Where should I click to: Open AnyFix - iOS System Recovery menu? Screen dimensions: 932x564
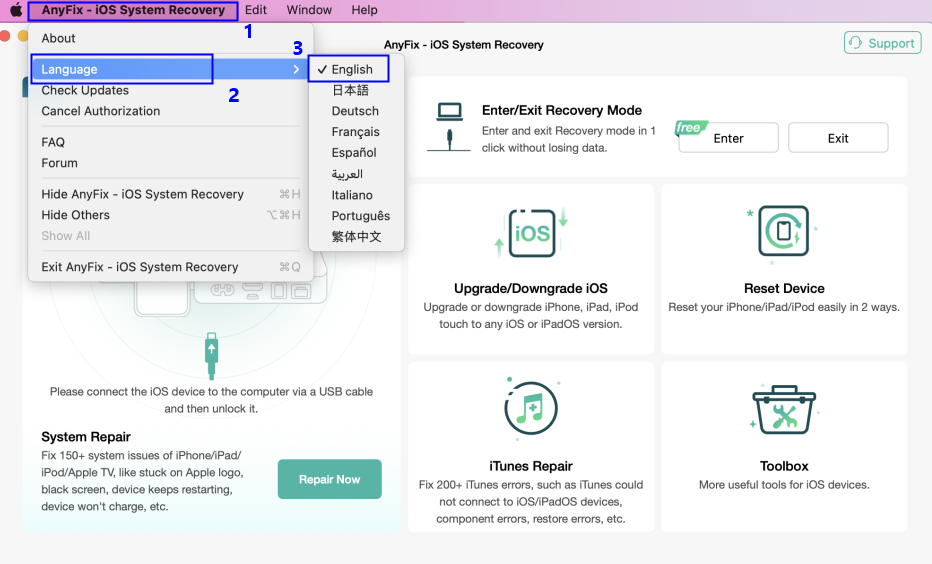(133, 10)
